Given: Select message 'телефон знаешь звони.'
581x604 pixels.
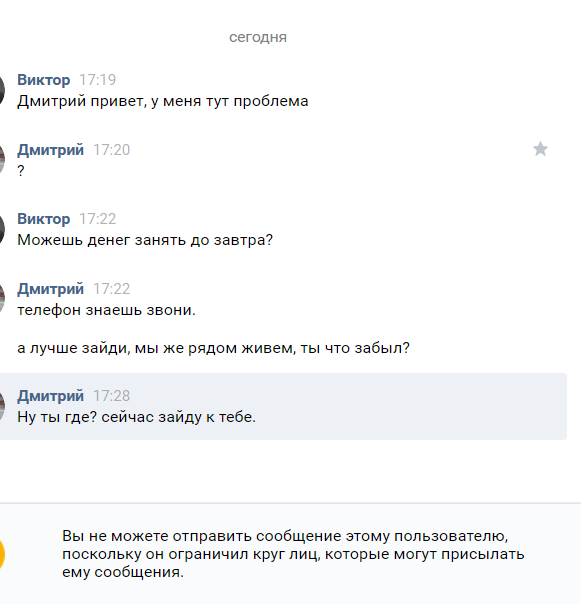Looking at the screenshot, I should tap(106, 310).
